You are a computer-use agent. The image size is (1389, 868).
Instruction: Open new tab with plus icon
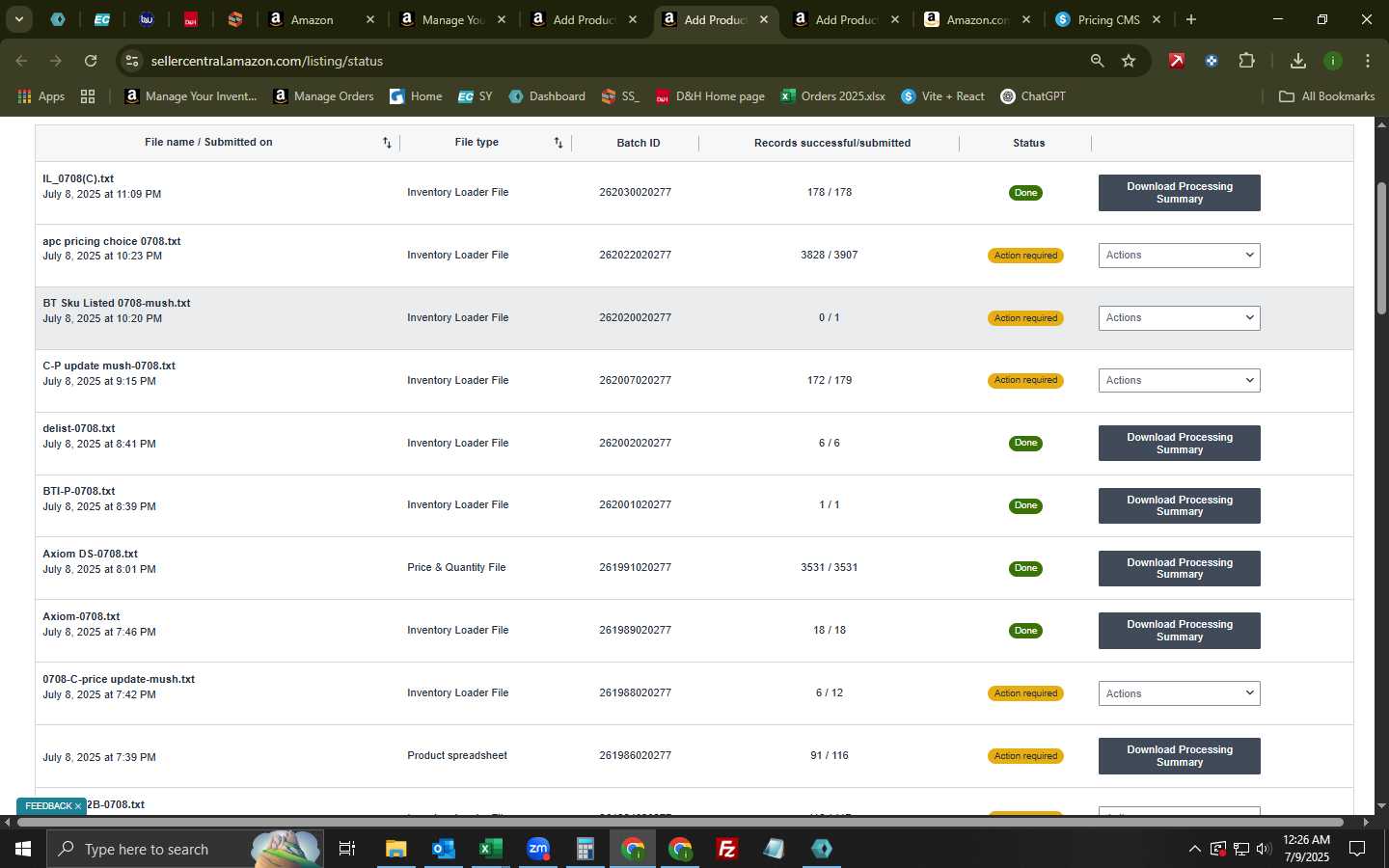(1191, 19)
